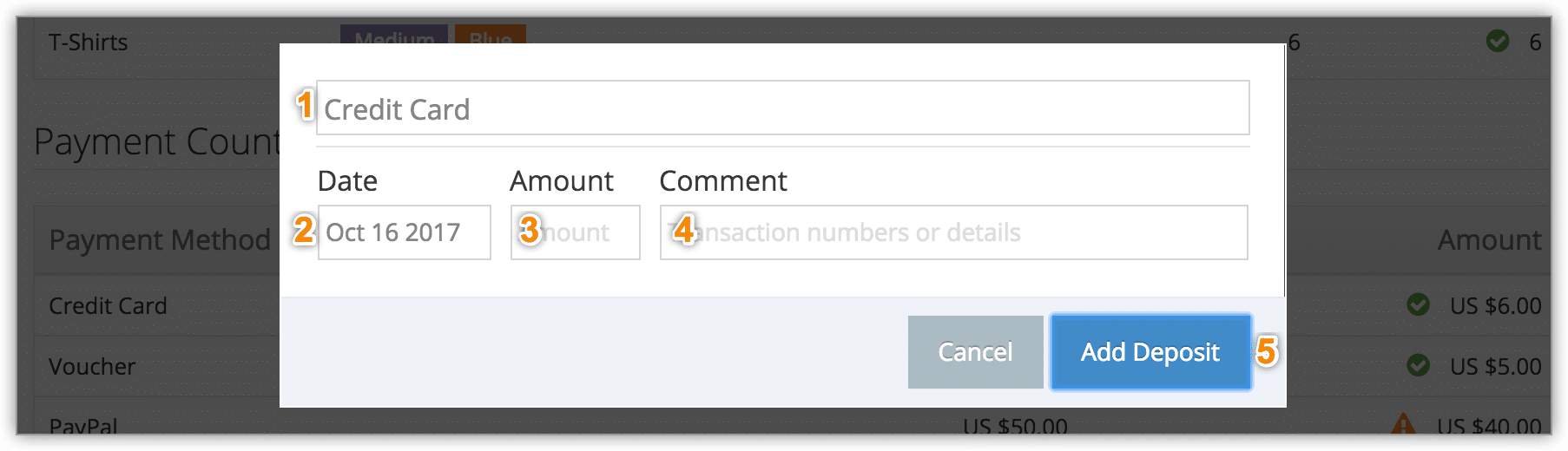The height and width of the screenshot is (451, 1568).
Task: Open the Credit Card payment type field
Action: click(x=782, y=108)
